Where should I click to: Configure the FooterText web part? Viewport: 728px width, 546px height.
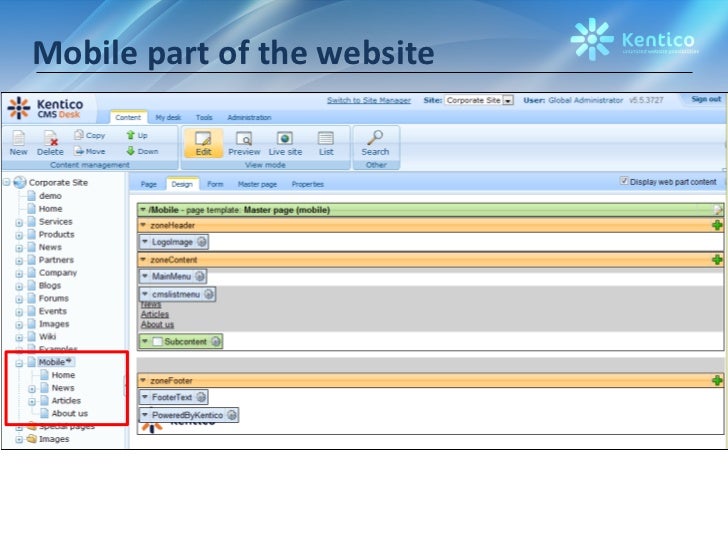coord(201,397)
